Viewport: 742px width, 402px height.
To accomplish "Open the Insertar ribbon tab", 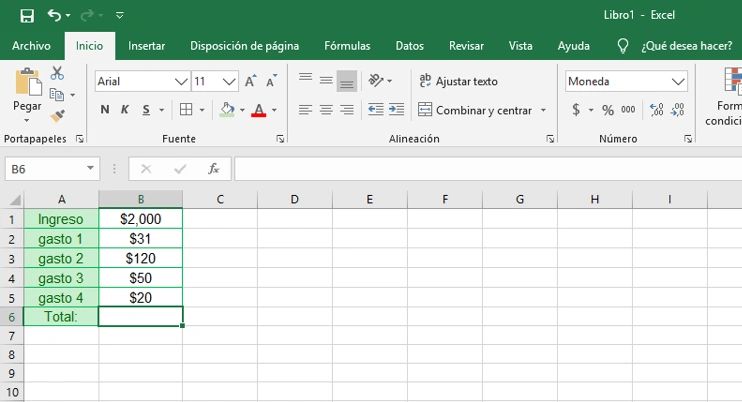I will click(x=147, y=46).
